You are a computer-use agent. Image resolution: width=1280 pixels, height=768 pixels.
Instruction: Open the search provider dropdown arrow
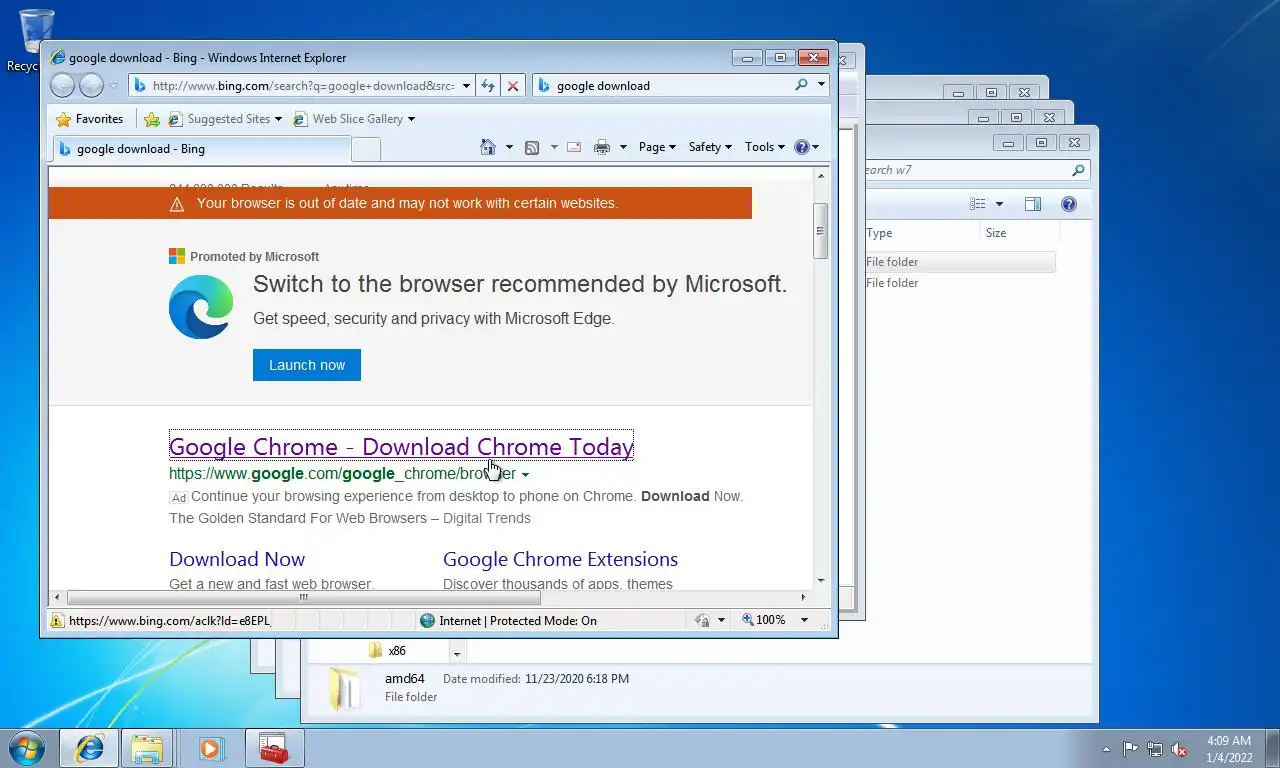[821, 85]
